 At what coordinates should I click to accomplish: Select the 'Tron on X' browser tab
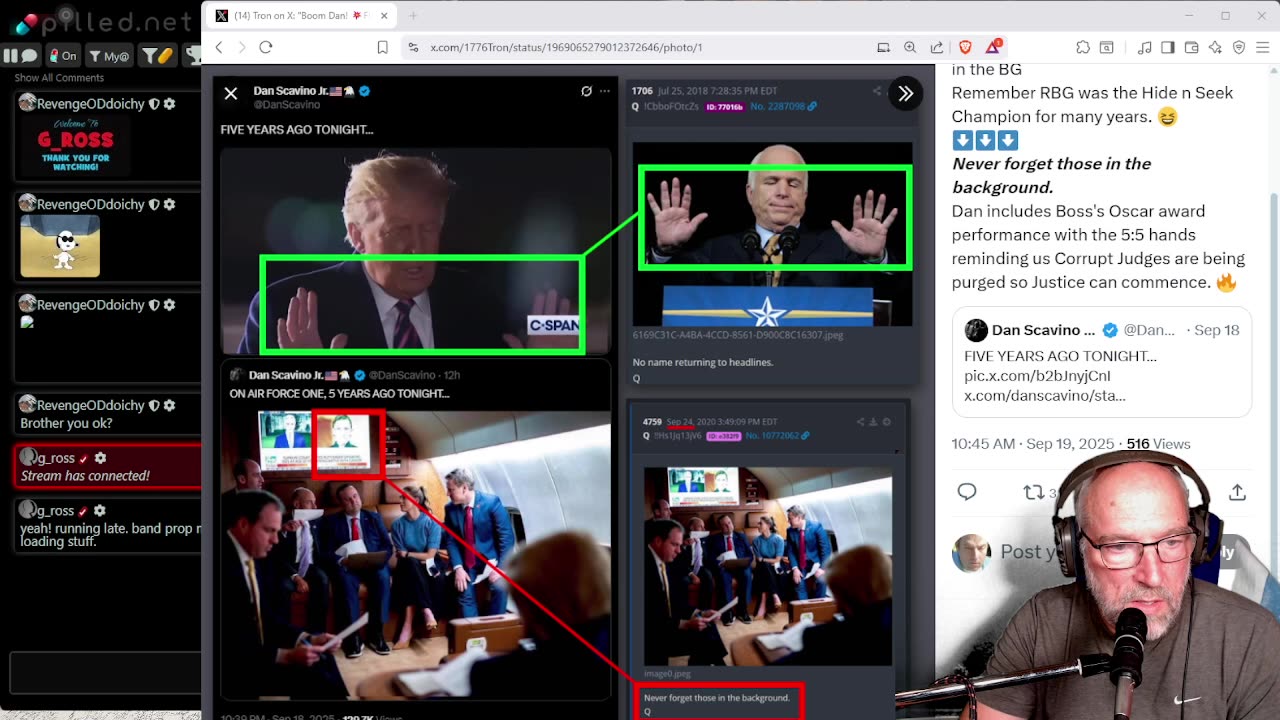pos(300,15)
